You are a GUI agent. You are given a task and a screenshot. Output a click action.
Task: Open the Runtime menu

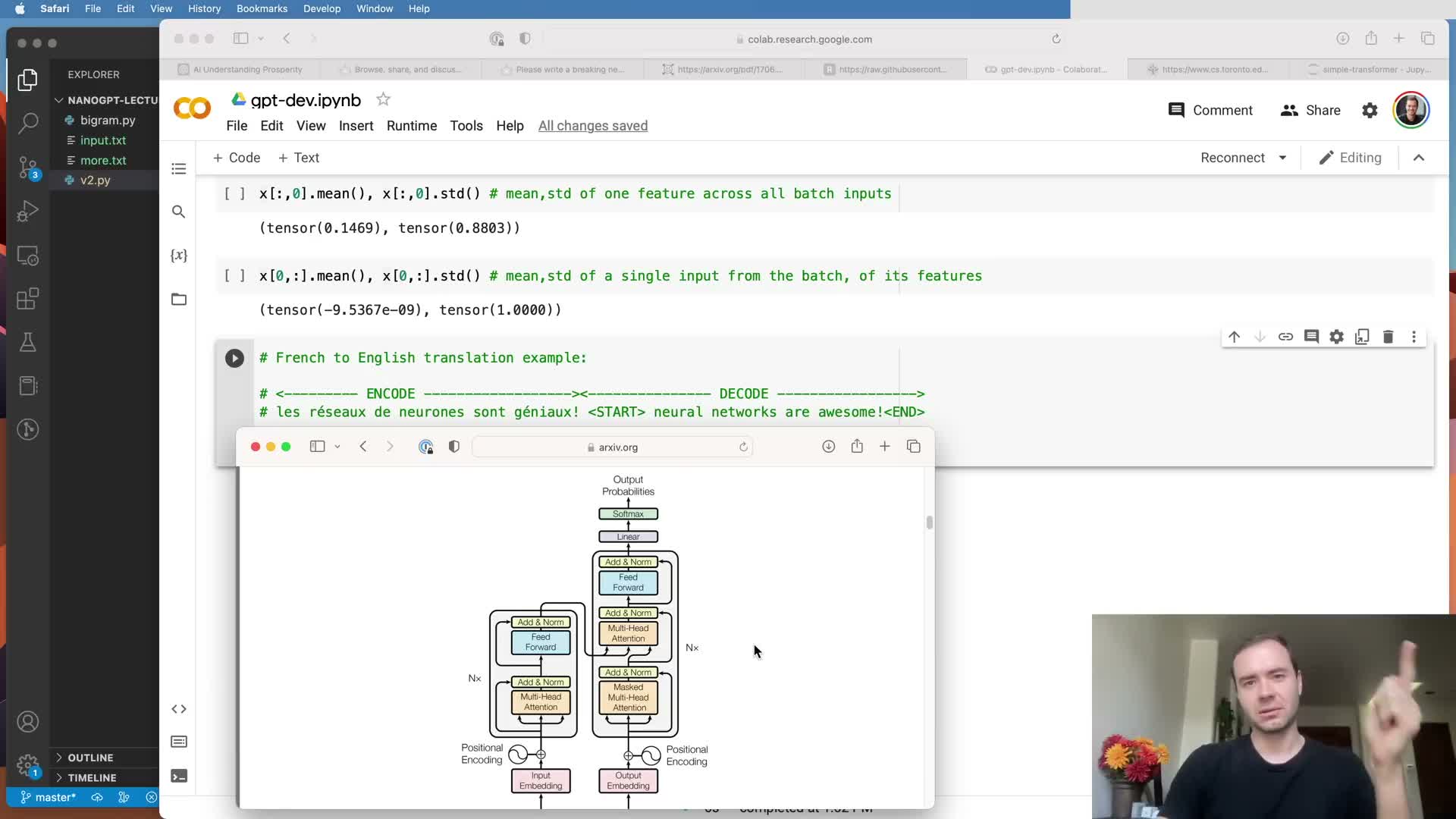pyautogui.click(x=411, y=126)
